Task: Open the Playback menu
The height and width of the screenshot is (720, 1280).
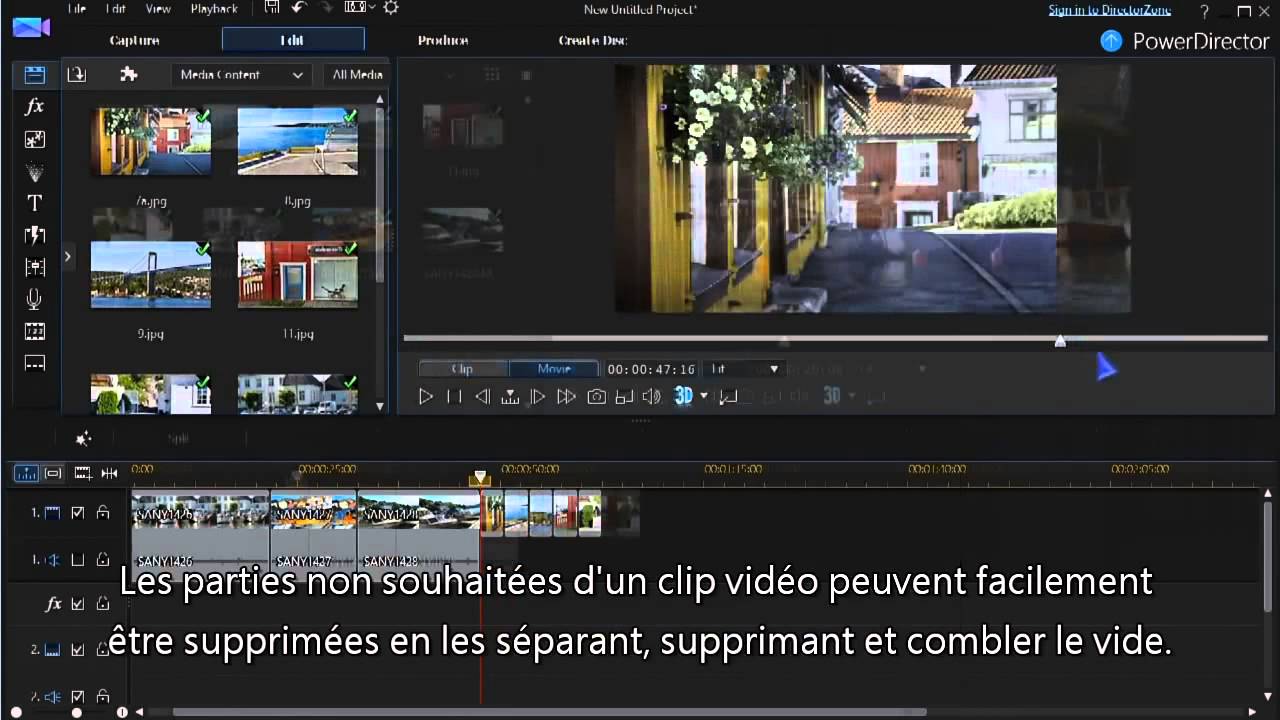Action: (x=214, y=8)
